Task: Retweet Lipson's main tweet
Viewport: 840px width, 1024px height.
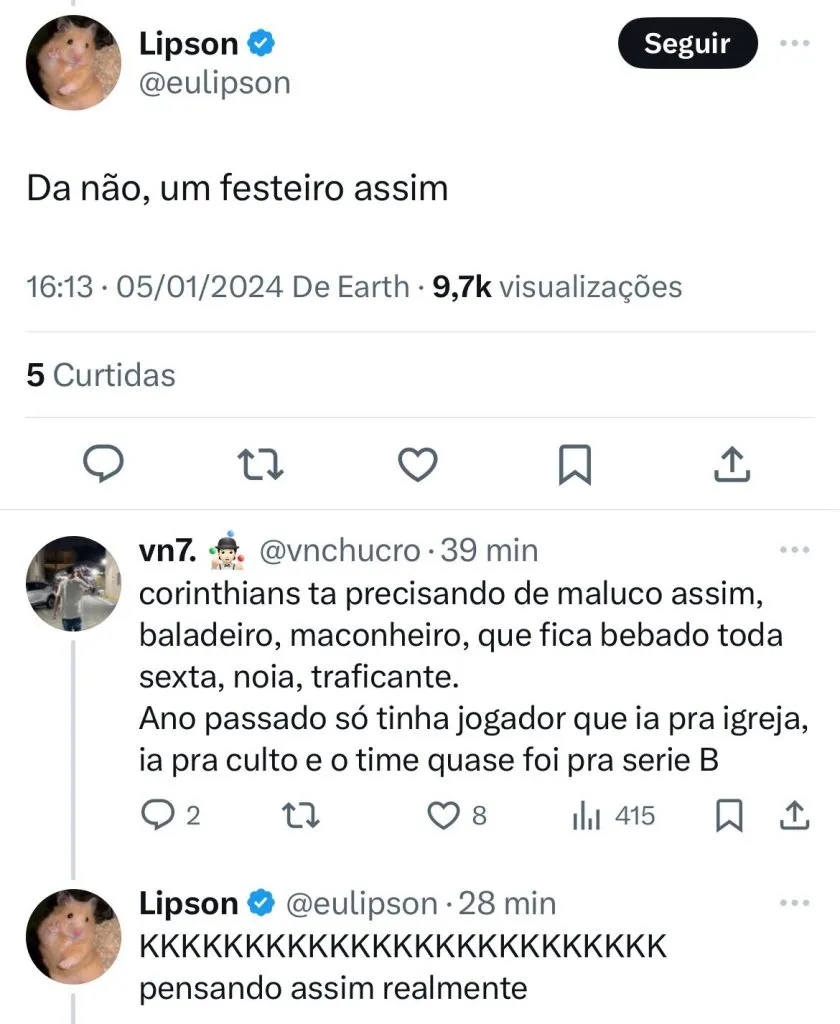Action: [260, 464]
